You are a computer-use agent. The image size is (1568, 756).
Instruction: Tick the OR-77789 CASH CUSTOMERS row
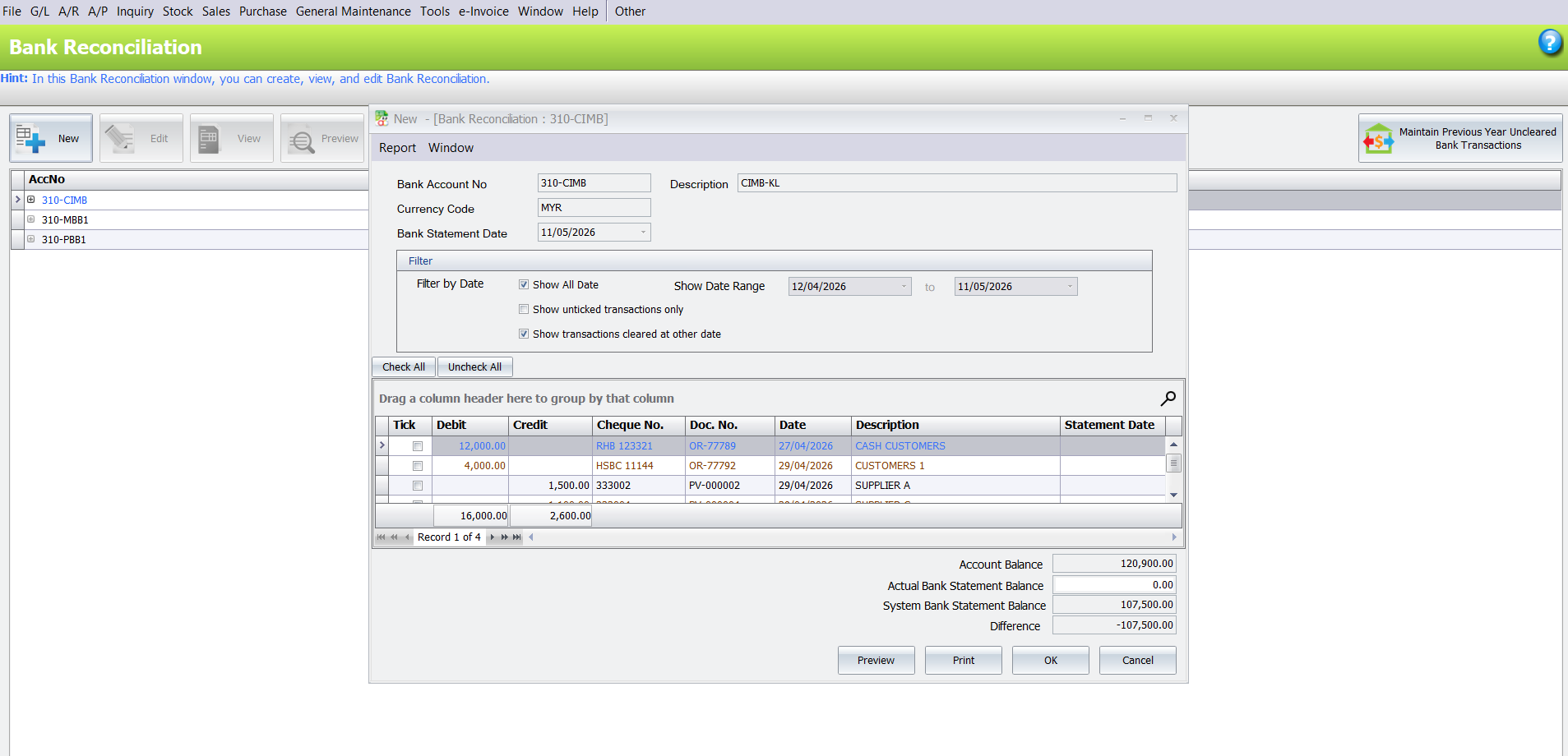418,446
